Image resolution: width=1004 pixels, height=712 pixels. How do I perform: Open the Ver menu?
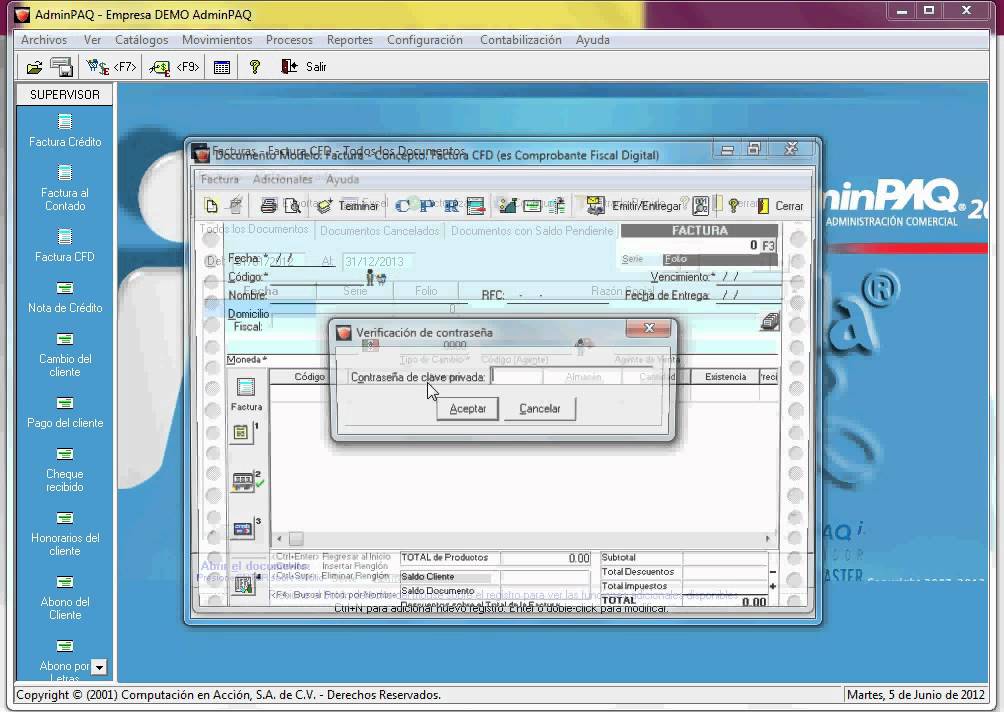[92, 40]
